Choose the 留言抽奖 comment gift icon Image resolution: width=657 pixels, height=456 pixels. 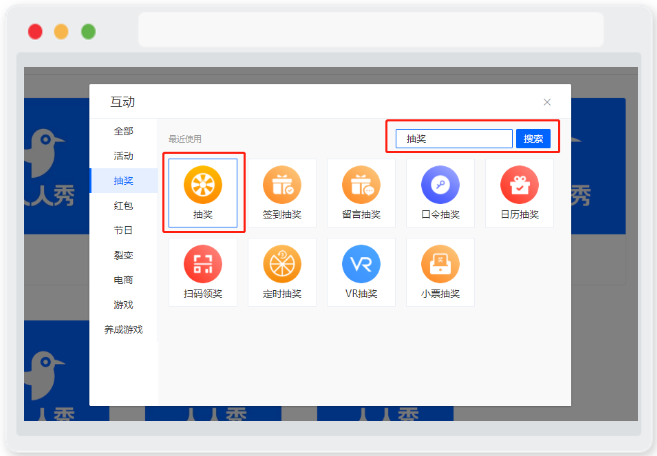point(361,185)
